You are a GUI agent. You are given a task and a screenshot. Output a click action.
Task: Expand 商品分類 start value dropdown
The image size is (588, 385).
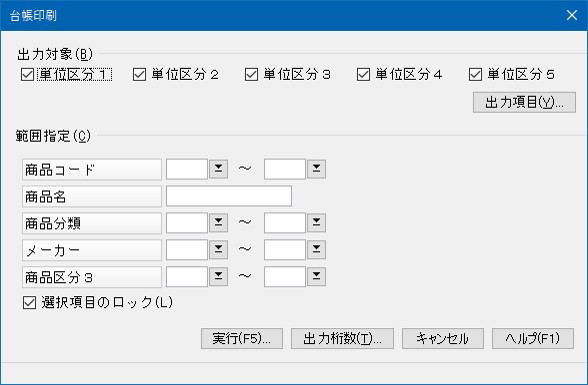coord(218,223)
